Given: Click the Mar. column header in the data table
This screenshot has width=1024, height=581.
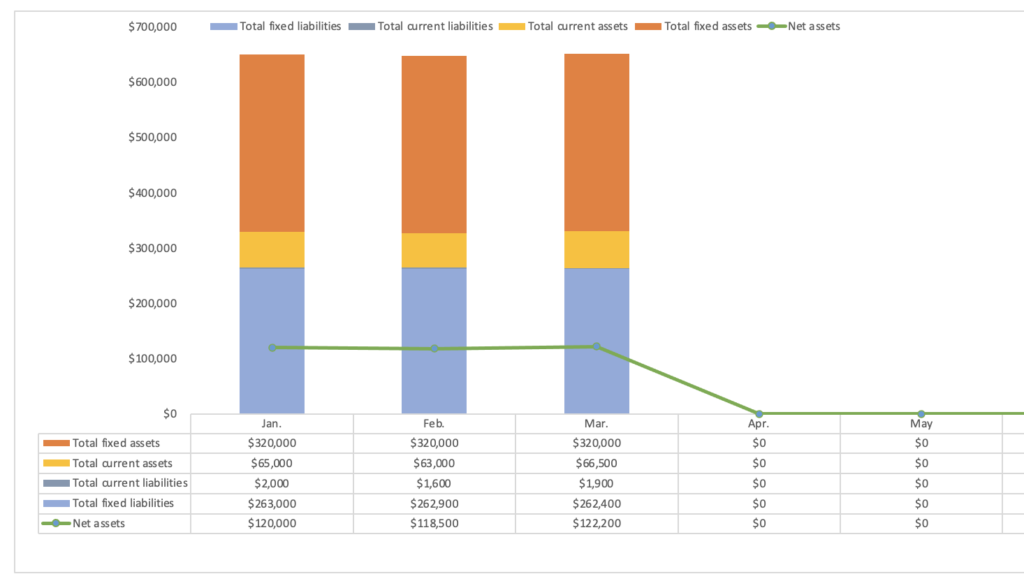Looking at the screenshot, I should [x=597, y=424].
